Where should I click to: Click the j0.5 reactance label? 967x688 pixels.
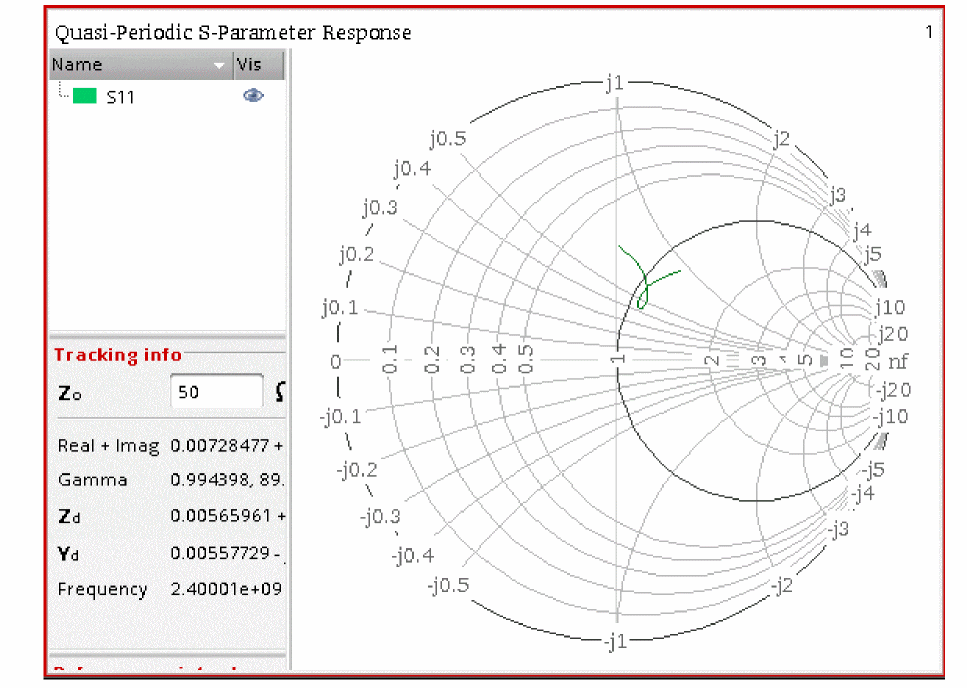click(x=448, y=138)
